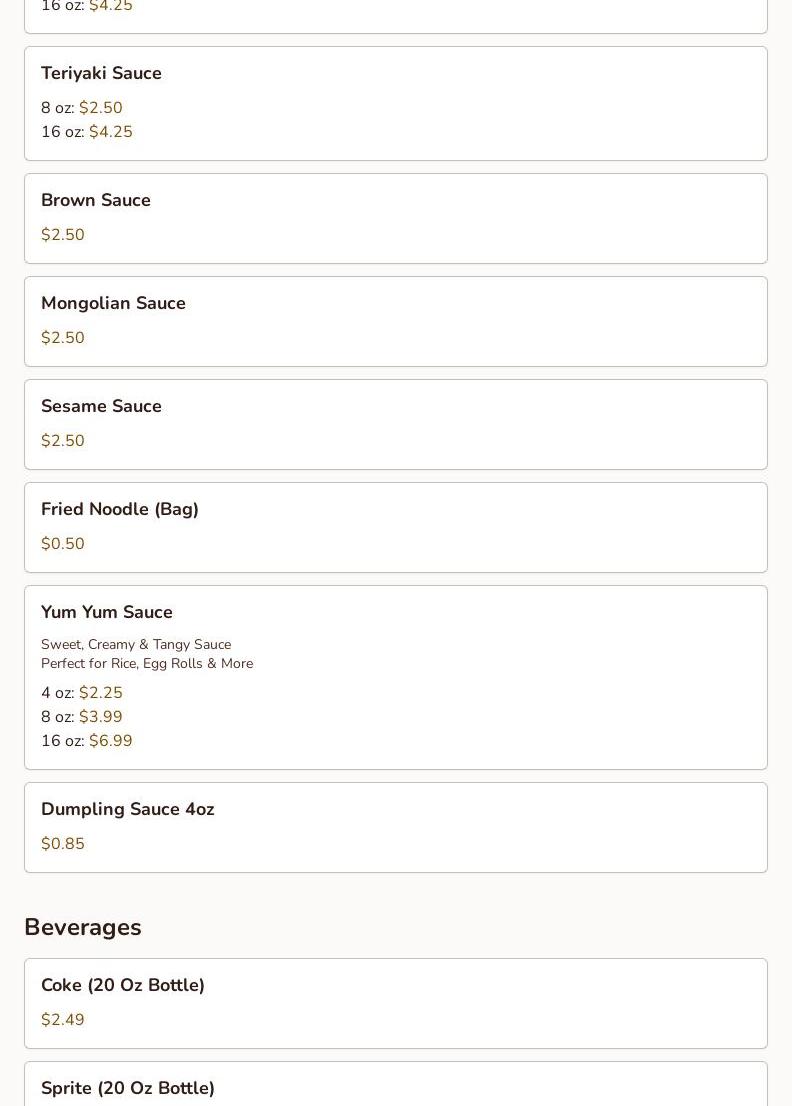Viewport: 792px width, 1106px height.
Task: Click Sesame Sauce $2.50 price
Action: coord(63,441)
